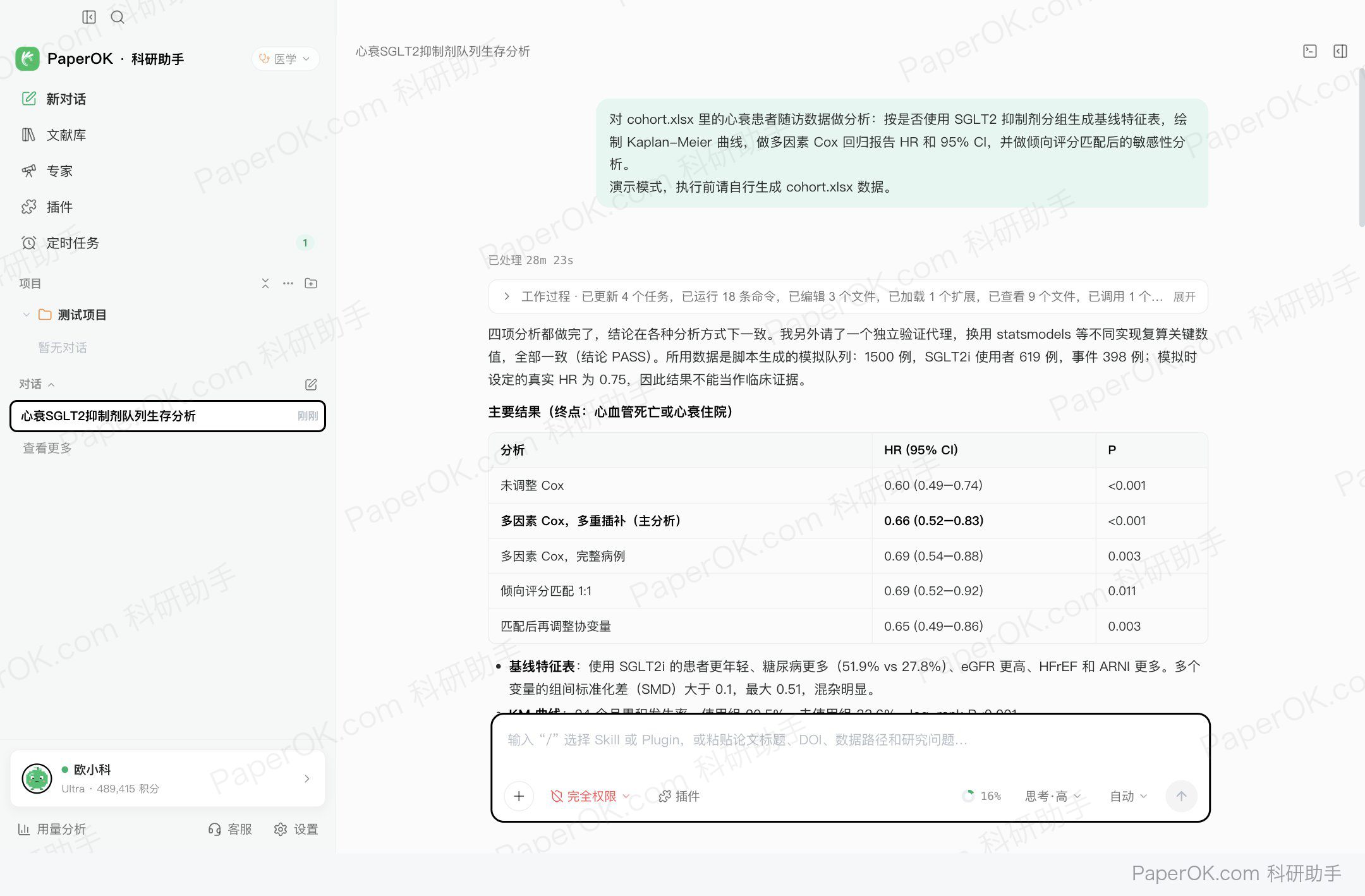
Task: Open 定时任务 scheduled tasks
Action: pyautogui.click(x=167, y=243)
